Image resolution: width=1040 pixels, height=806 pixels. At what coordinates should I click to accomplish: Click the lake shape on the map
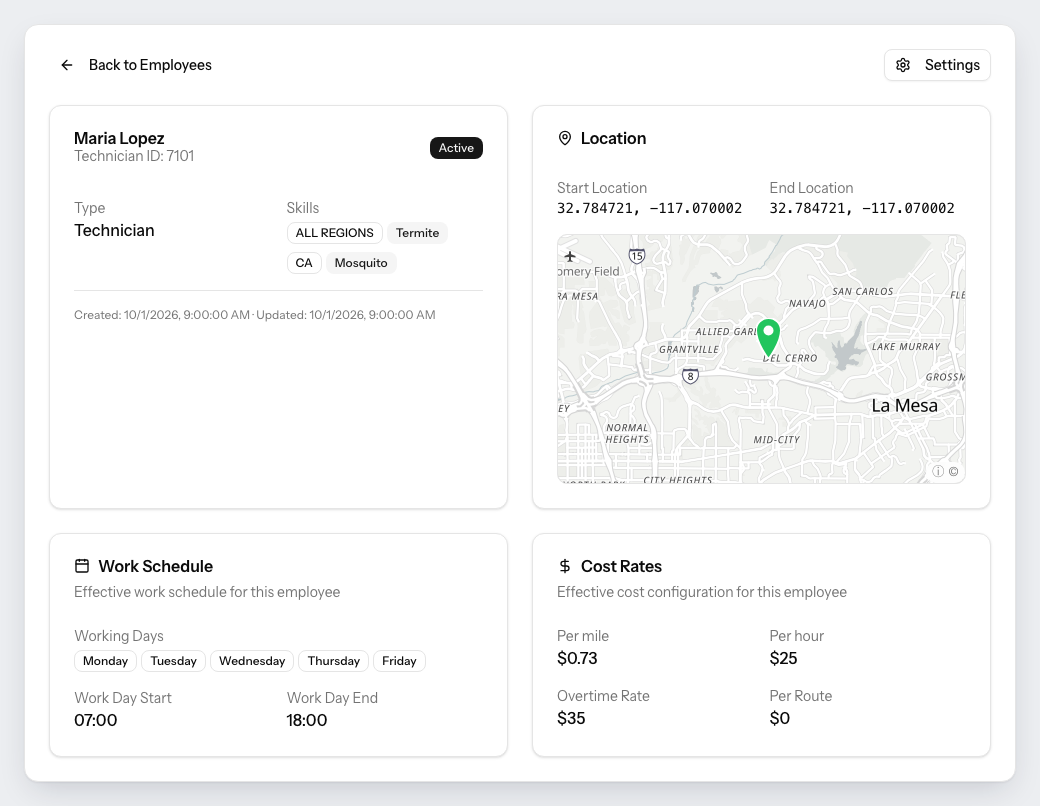[x=847, y=350]
